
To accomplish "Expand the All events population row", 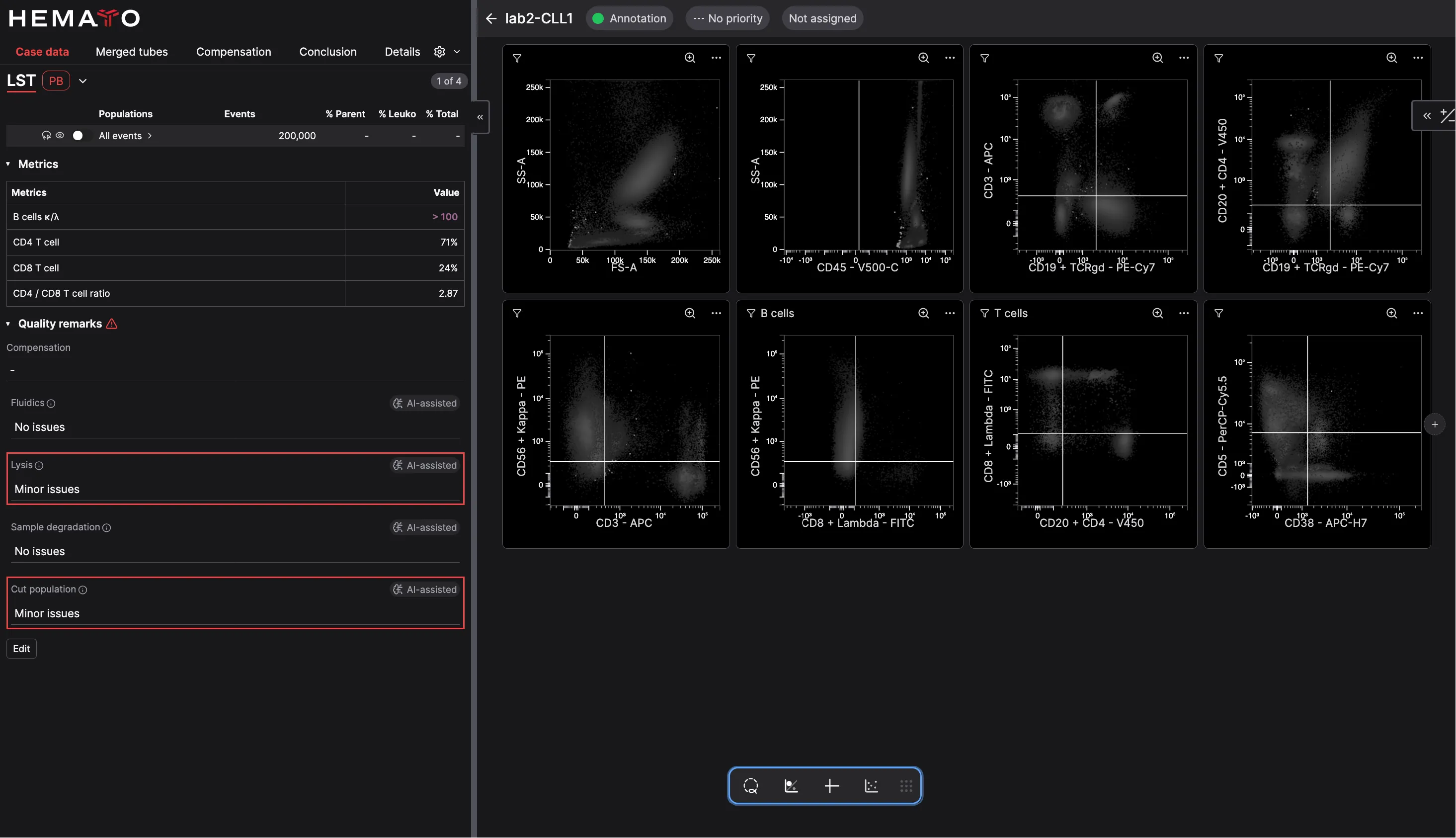I will pyautogui.click(x=150, y=136).
